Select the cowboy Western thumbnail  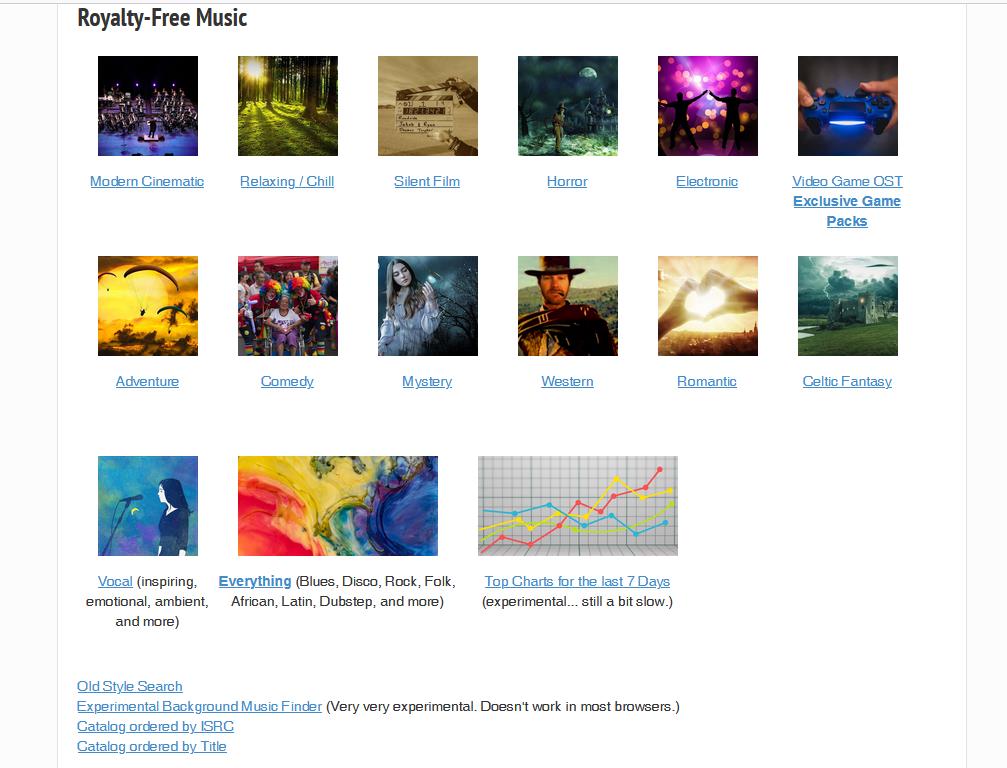click(x=568, y=306)
